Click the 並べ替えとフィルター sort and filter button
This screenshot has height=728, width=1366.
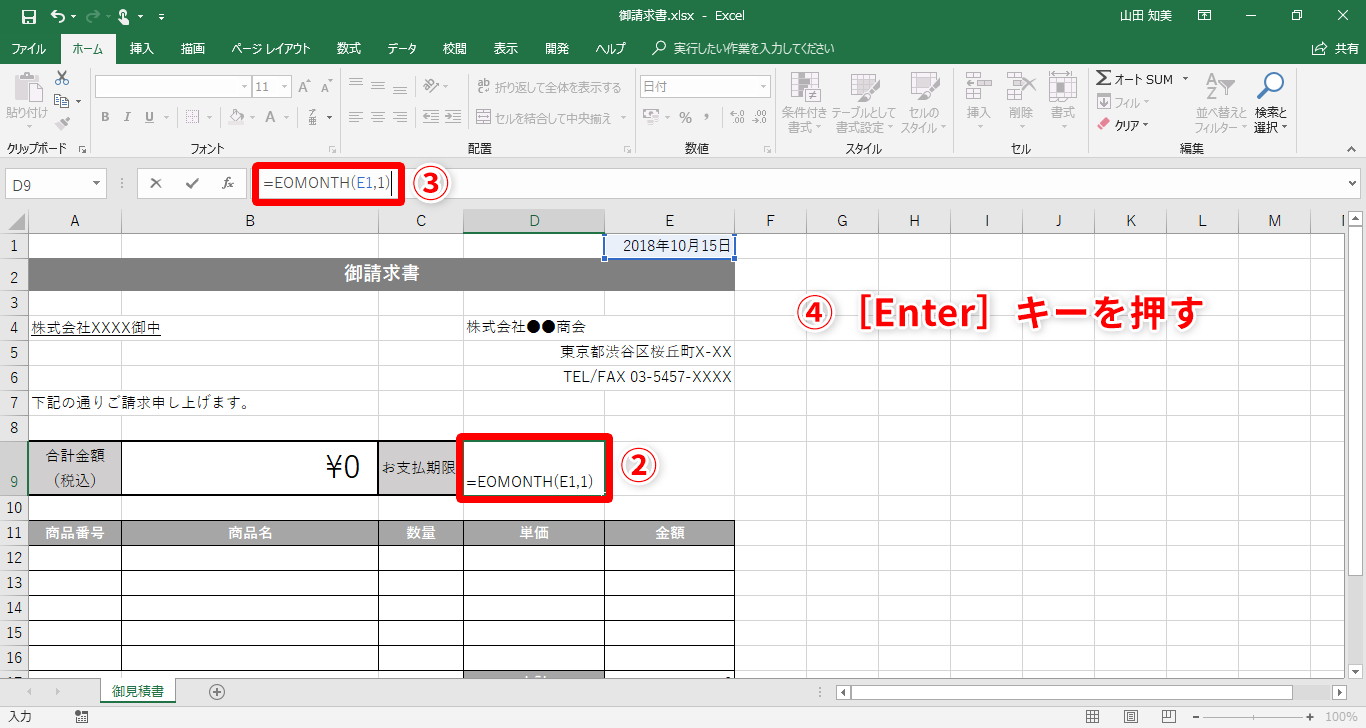pyautogui.click(x=1222, y=104)
